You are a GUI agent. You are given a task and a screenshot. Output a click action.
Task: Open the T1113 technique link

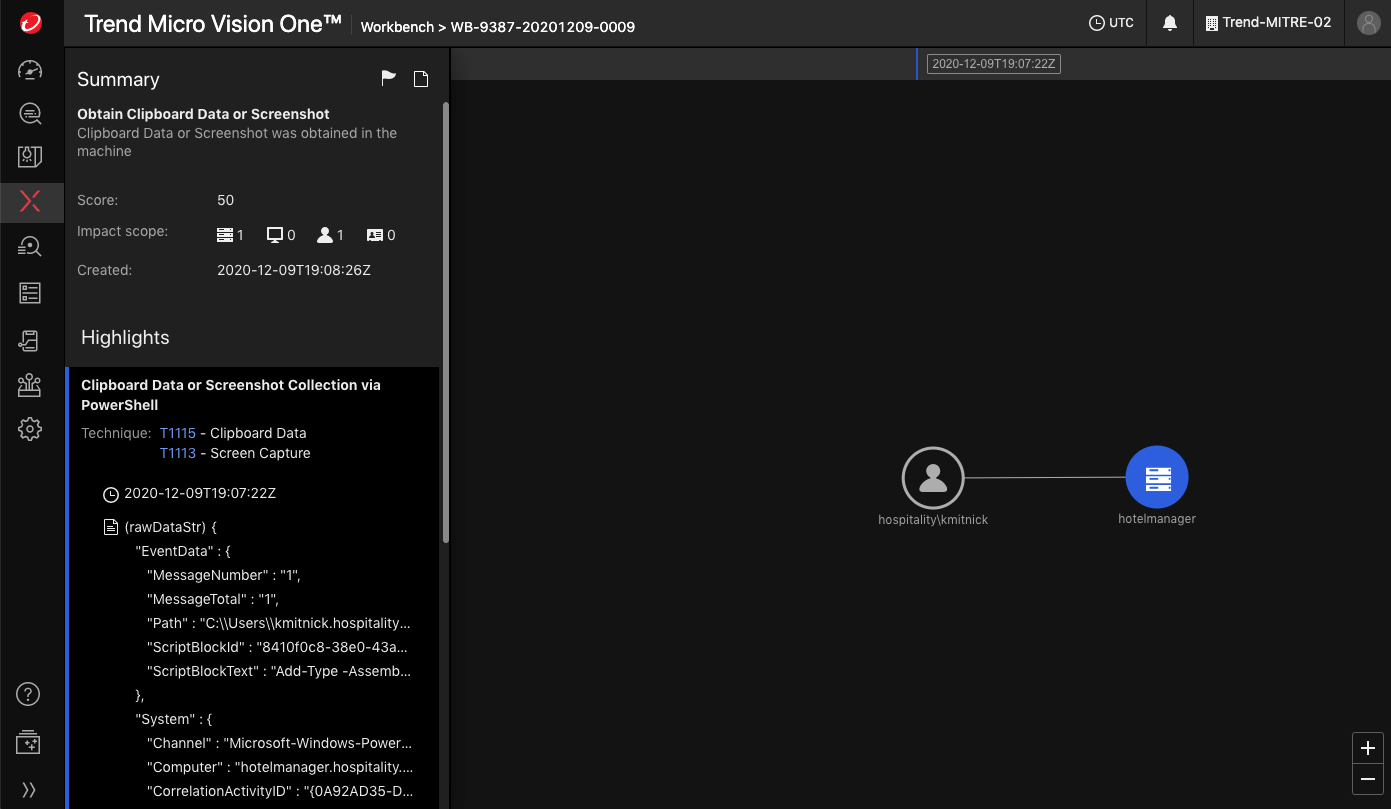pos(178,453)
